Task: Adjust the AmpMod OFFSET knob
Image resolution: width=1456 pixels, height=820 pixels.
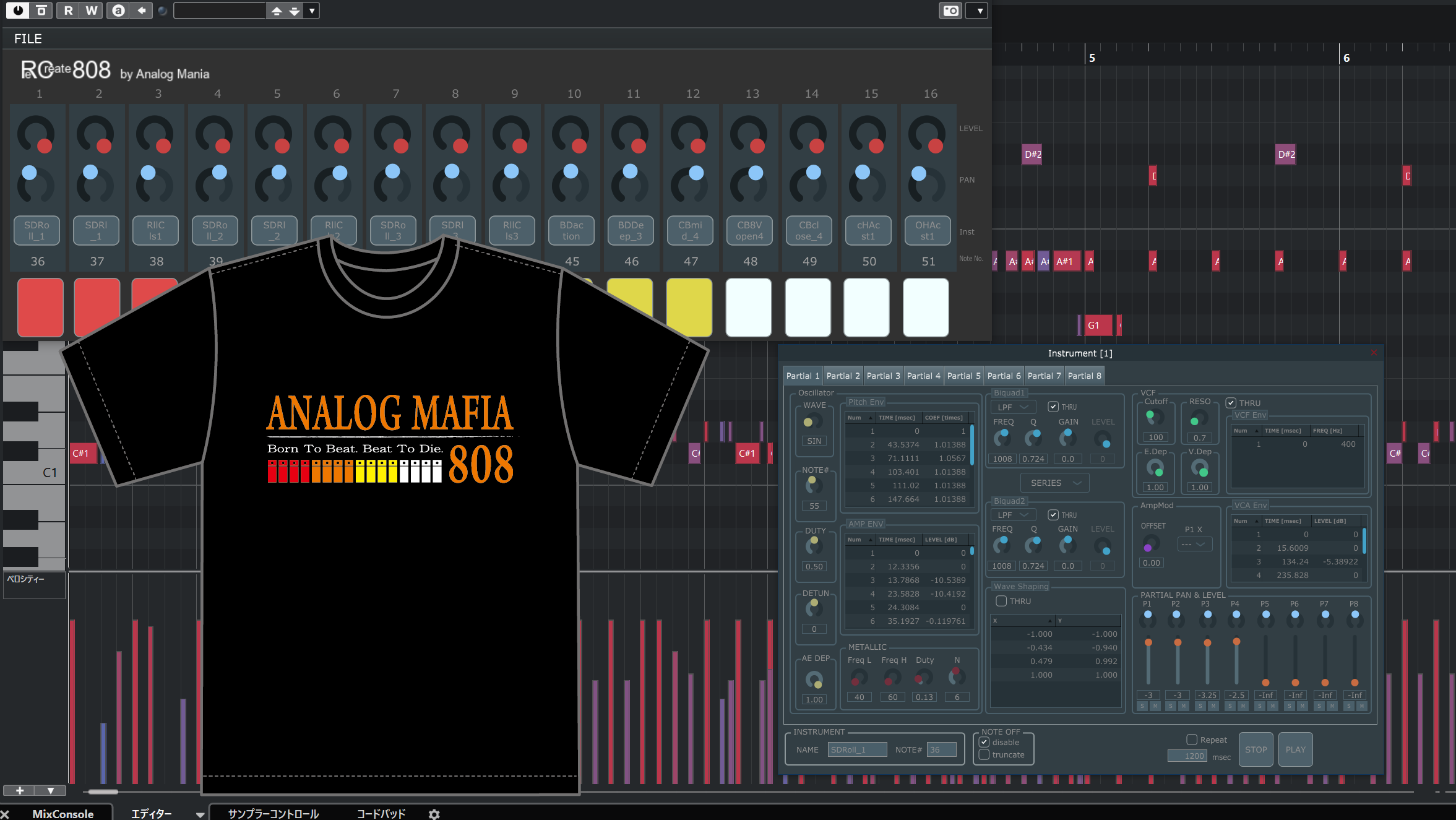Action: [1151, 544]
